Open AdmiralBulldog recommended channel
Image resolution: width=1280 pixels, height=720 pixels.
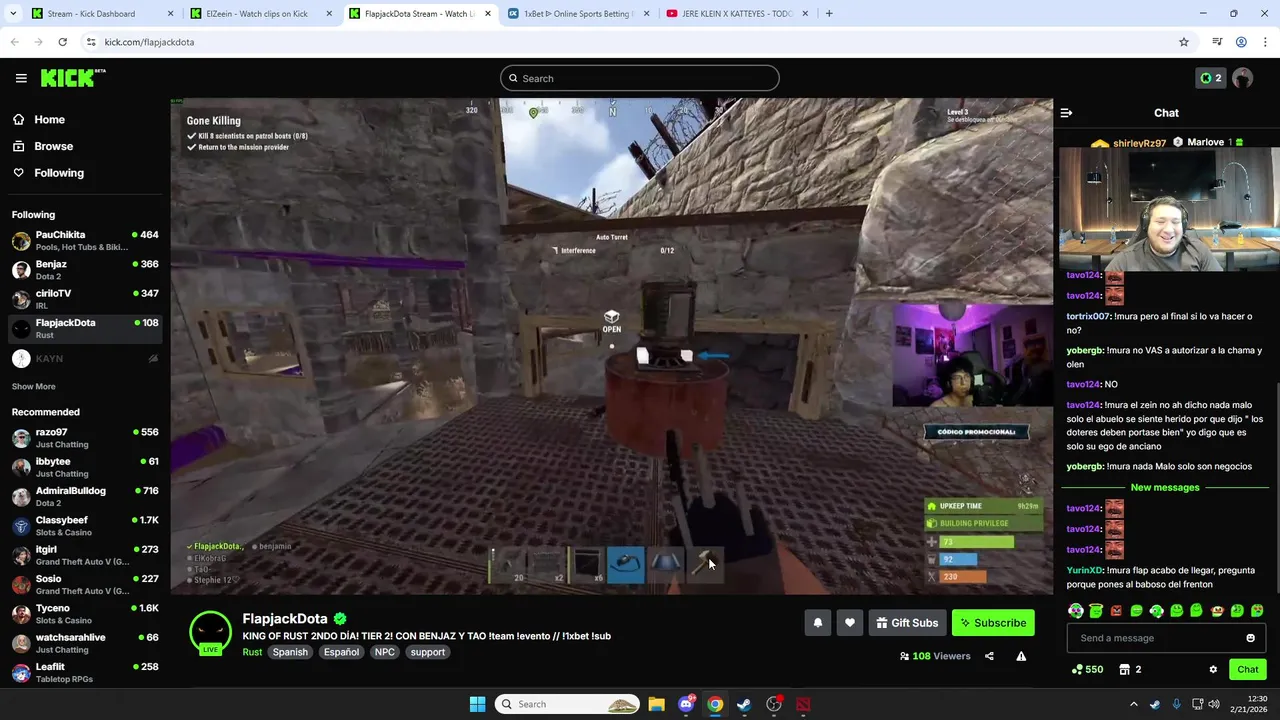pyautogui.click(x=85, y=497)
